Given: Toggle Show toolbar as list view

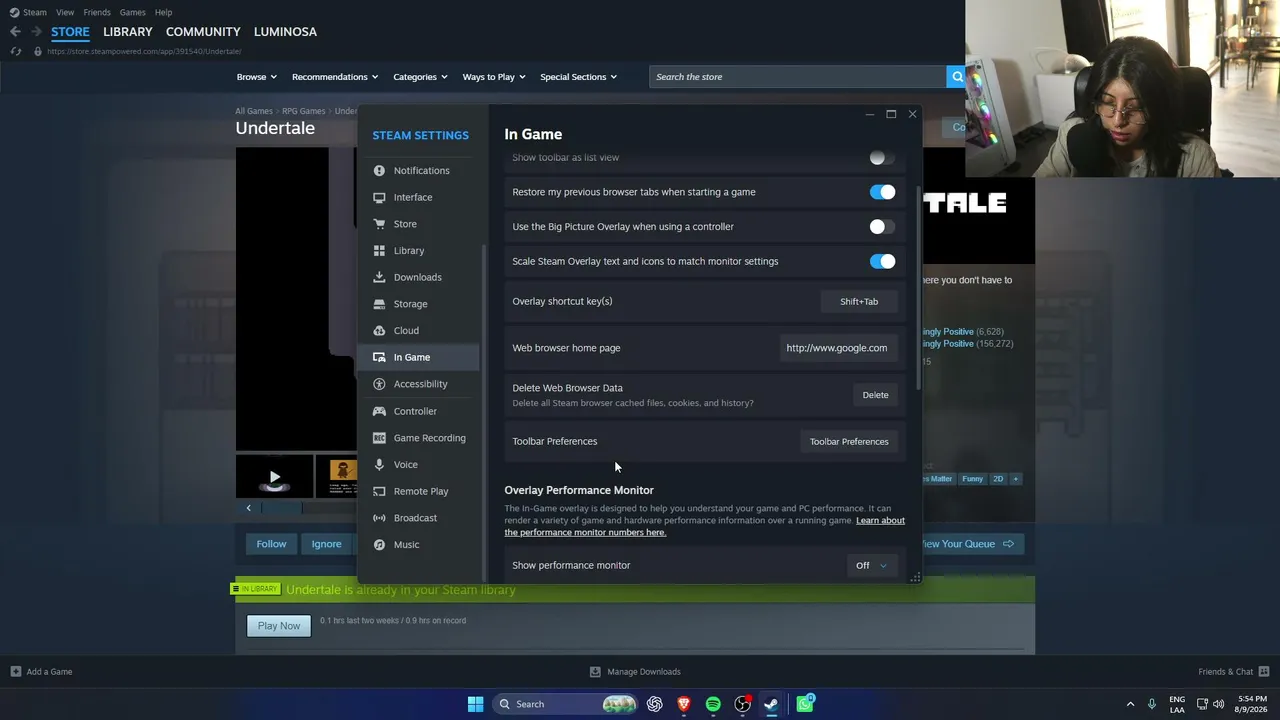Looking at the screenshot, I should point(881,158).
